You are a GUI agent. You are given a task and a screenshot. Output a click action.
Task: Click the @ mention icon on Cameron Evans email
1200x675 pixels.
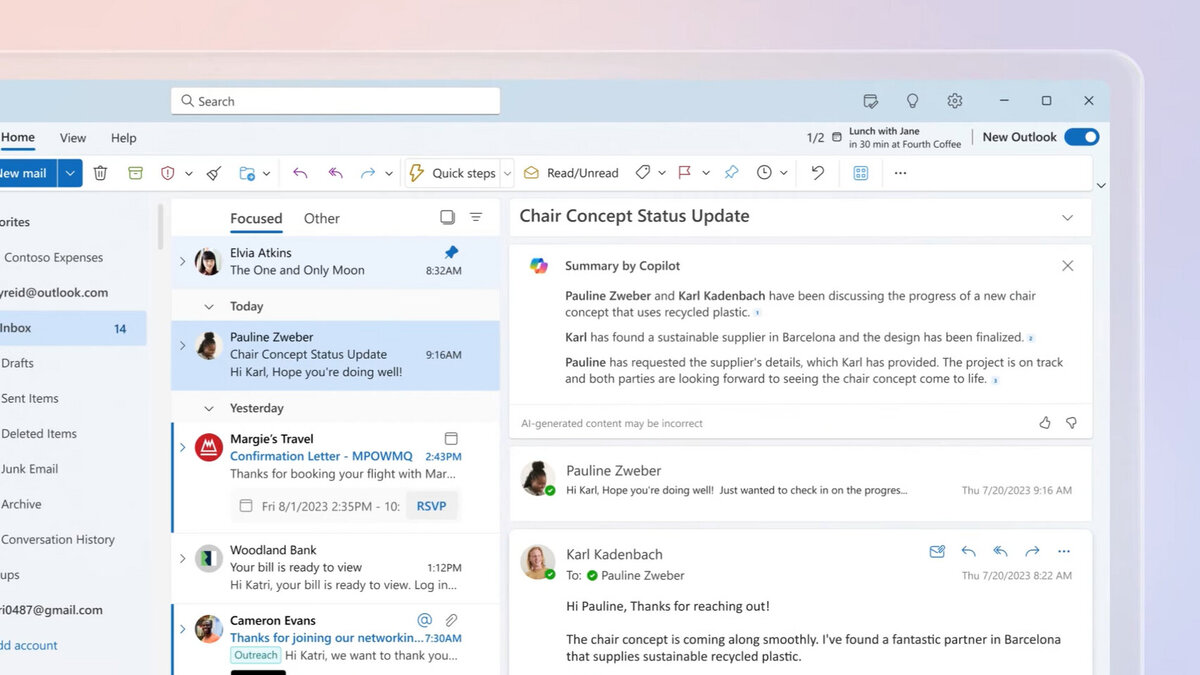click(424, 620)
